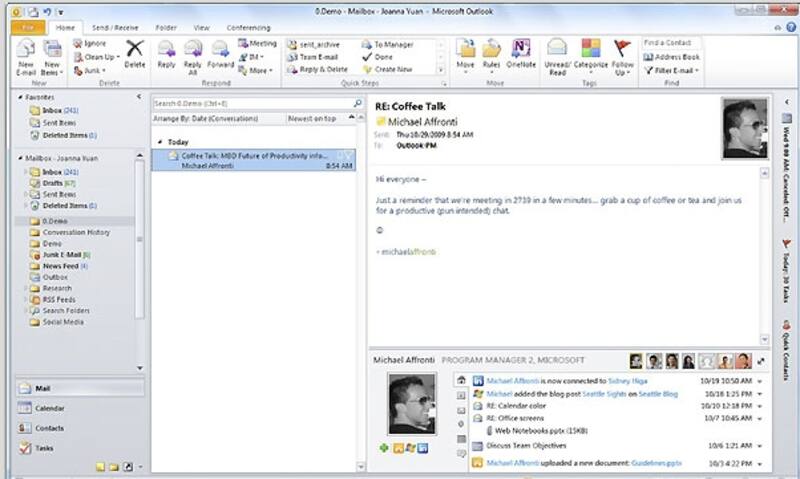Click the Meeting reply icon

(258, 44)
